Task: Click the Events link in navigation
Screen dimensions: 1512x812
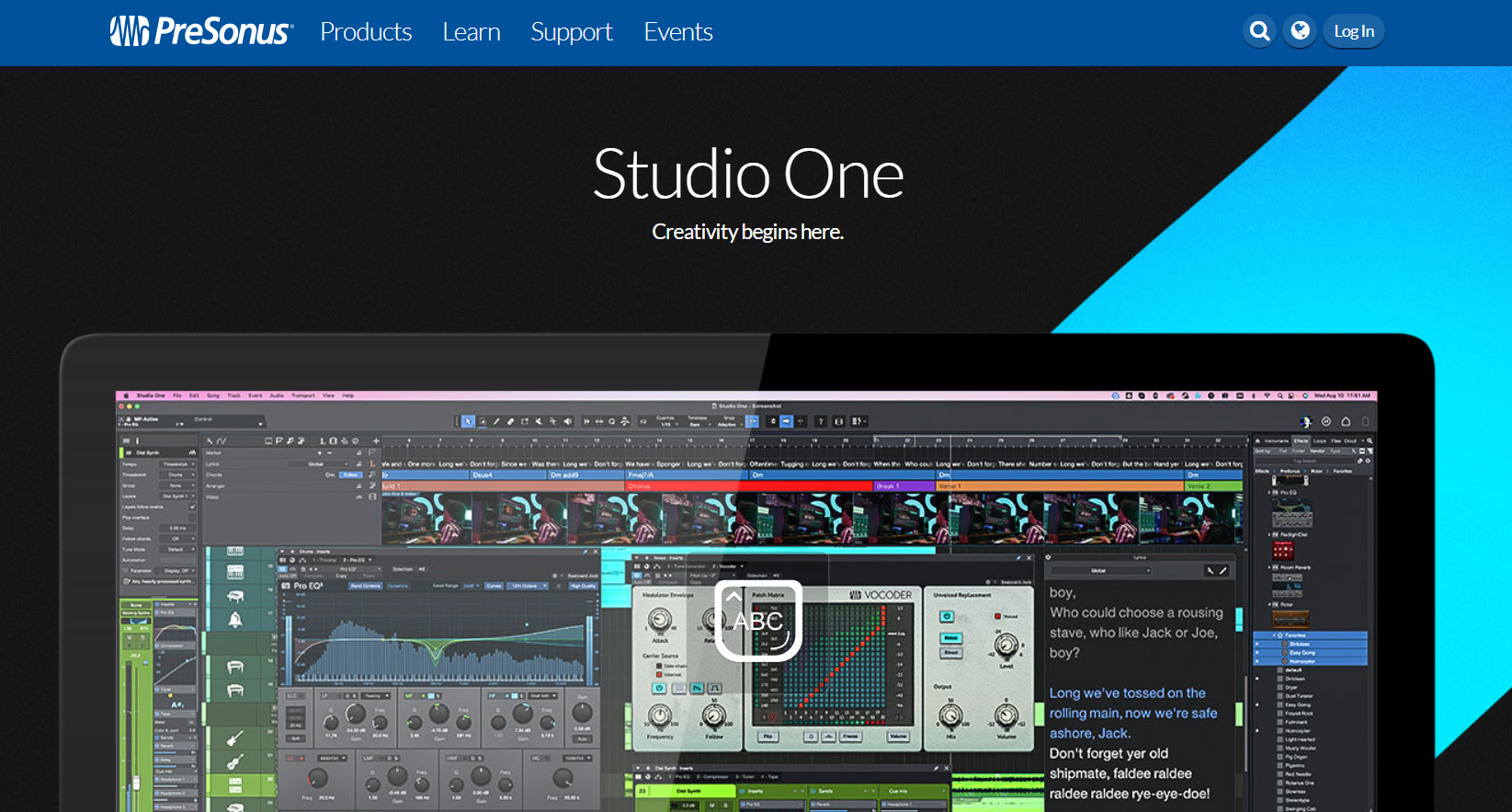Action: (x=678, y=32)
